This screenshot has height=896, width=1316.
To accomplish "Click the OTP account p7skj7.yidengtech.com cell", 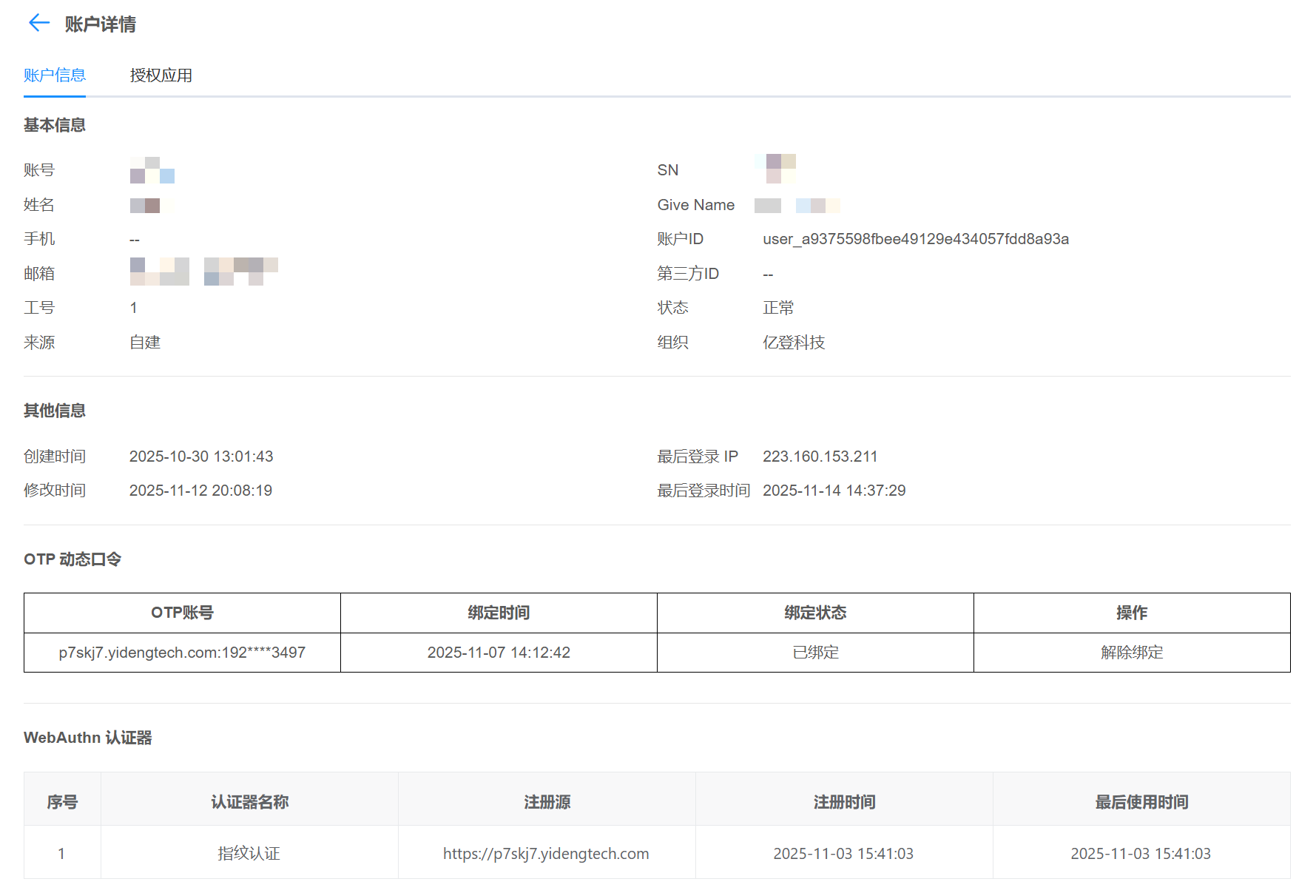I will 182,653.
